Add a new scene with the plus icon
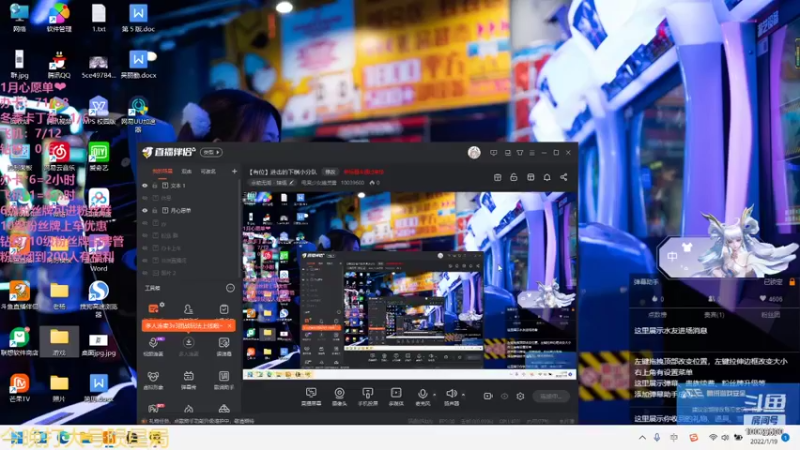This screenshot has width=800, height=450. 234,171
